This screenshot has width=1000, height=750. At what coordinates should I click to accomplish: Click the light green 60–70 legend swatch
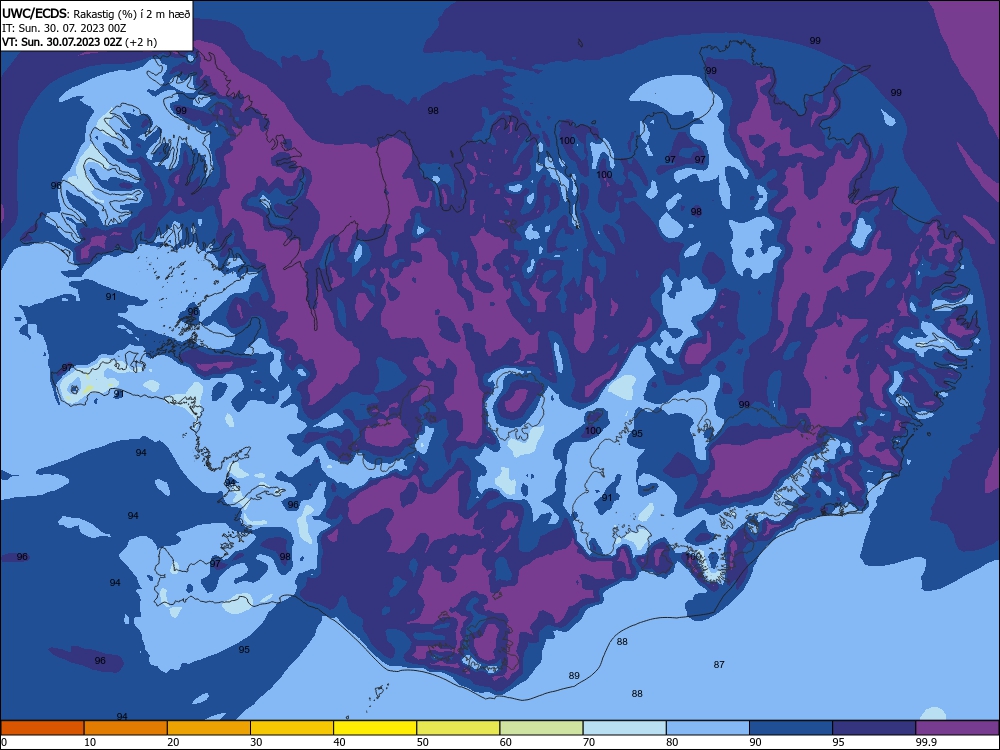click(541, 728)
